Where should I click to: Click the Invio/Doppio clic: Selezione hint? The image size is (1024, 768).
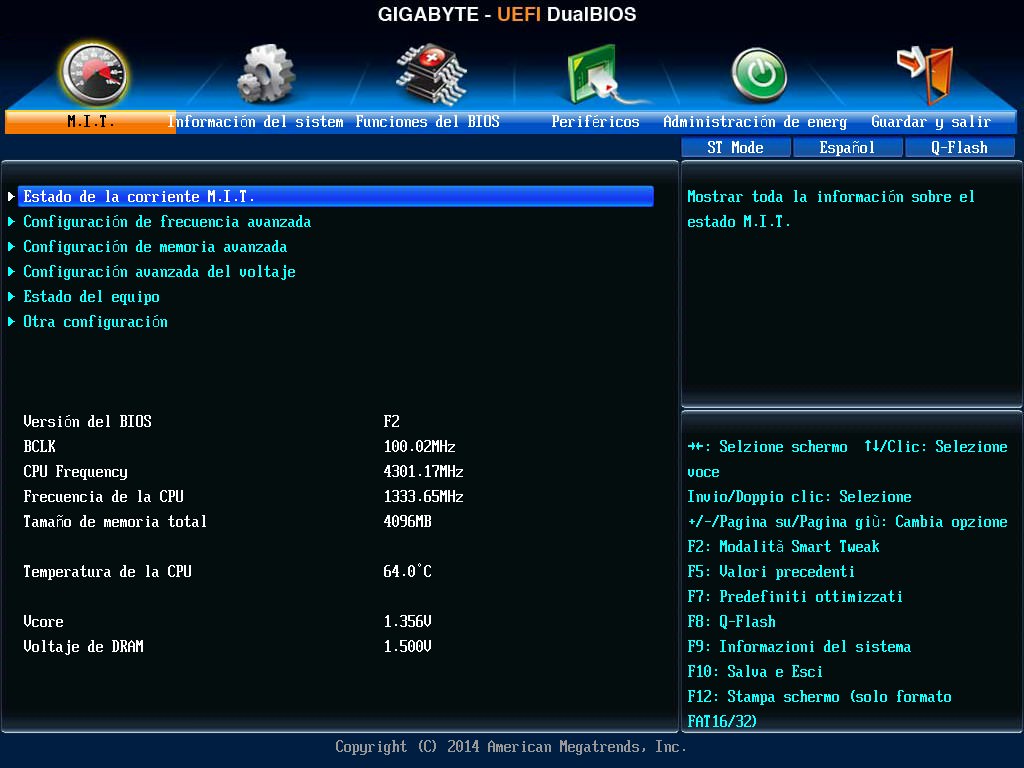799,497
